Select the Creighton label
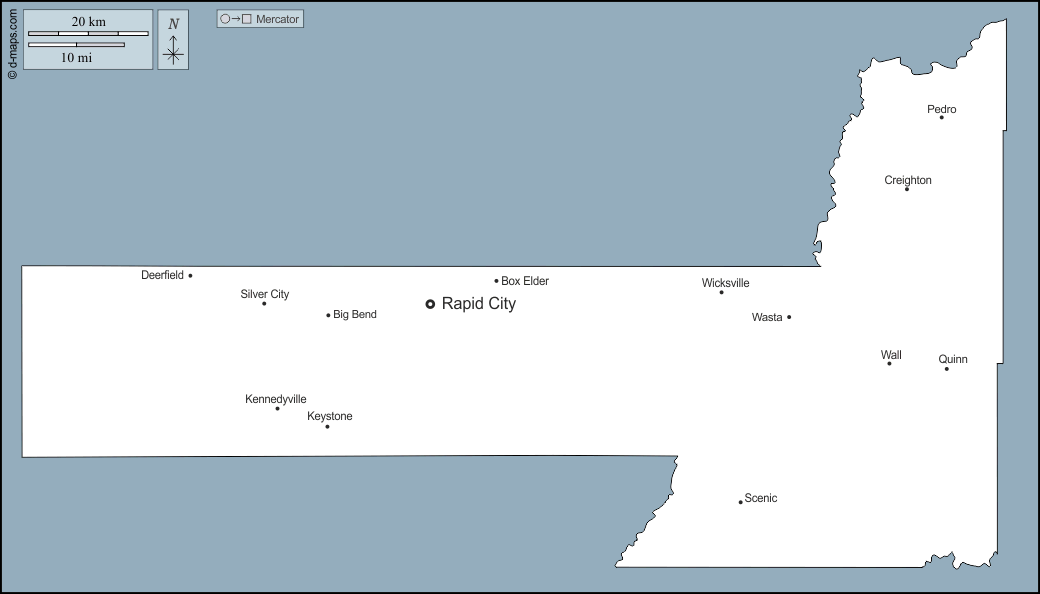Image resolution: width=1040 pixels, height=594 pixels. (908, 180)
